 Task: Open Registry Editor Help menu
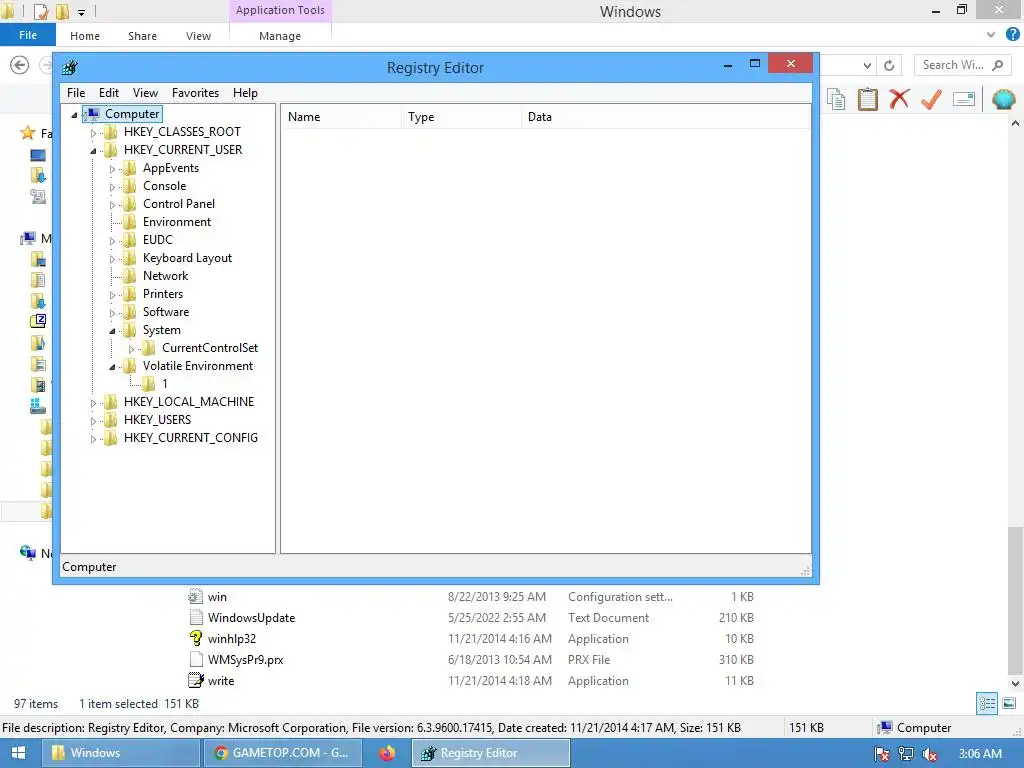tap(245, 93)
